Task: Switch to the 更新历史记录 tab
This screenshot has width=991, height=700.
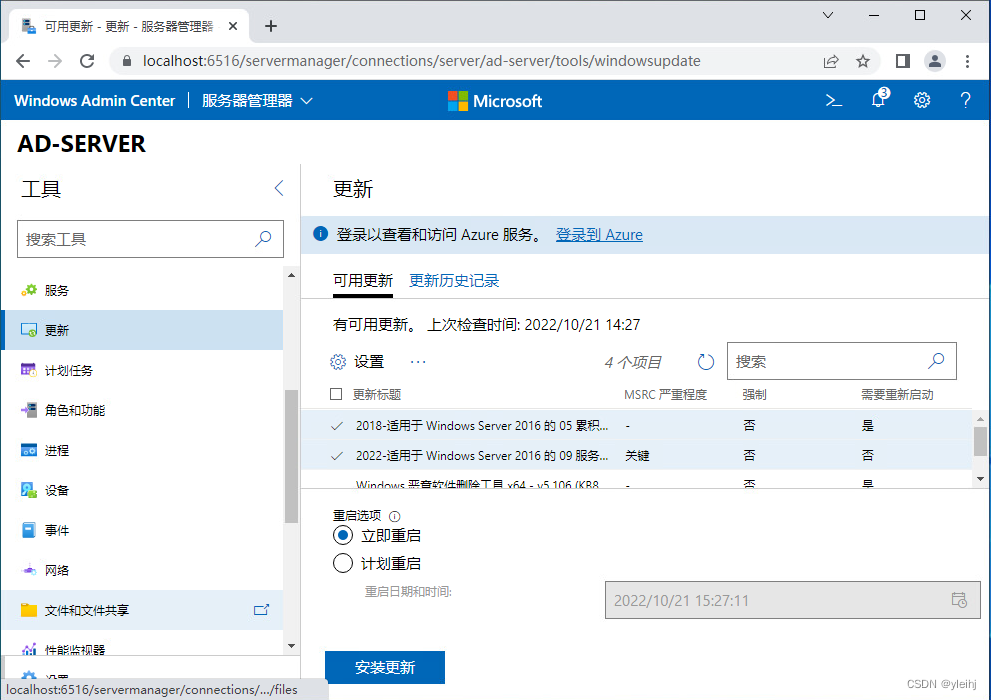Action: (454, 281)
